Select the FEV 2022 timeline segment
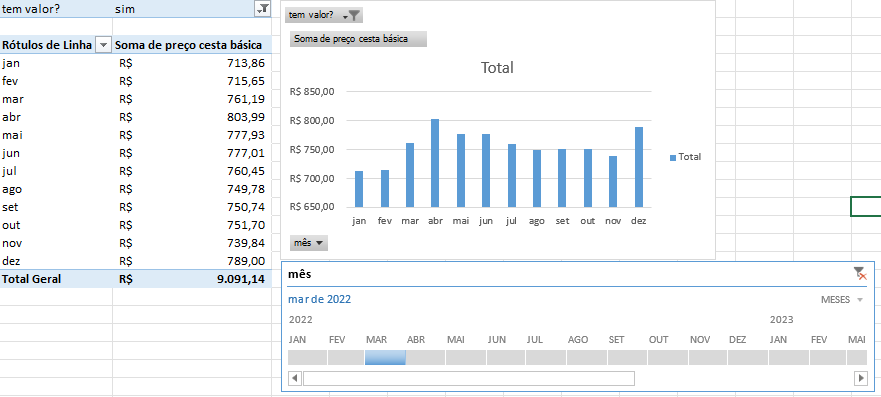 346,357
